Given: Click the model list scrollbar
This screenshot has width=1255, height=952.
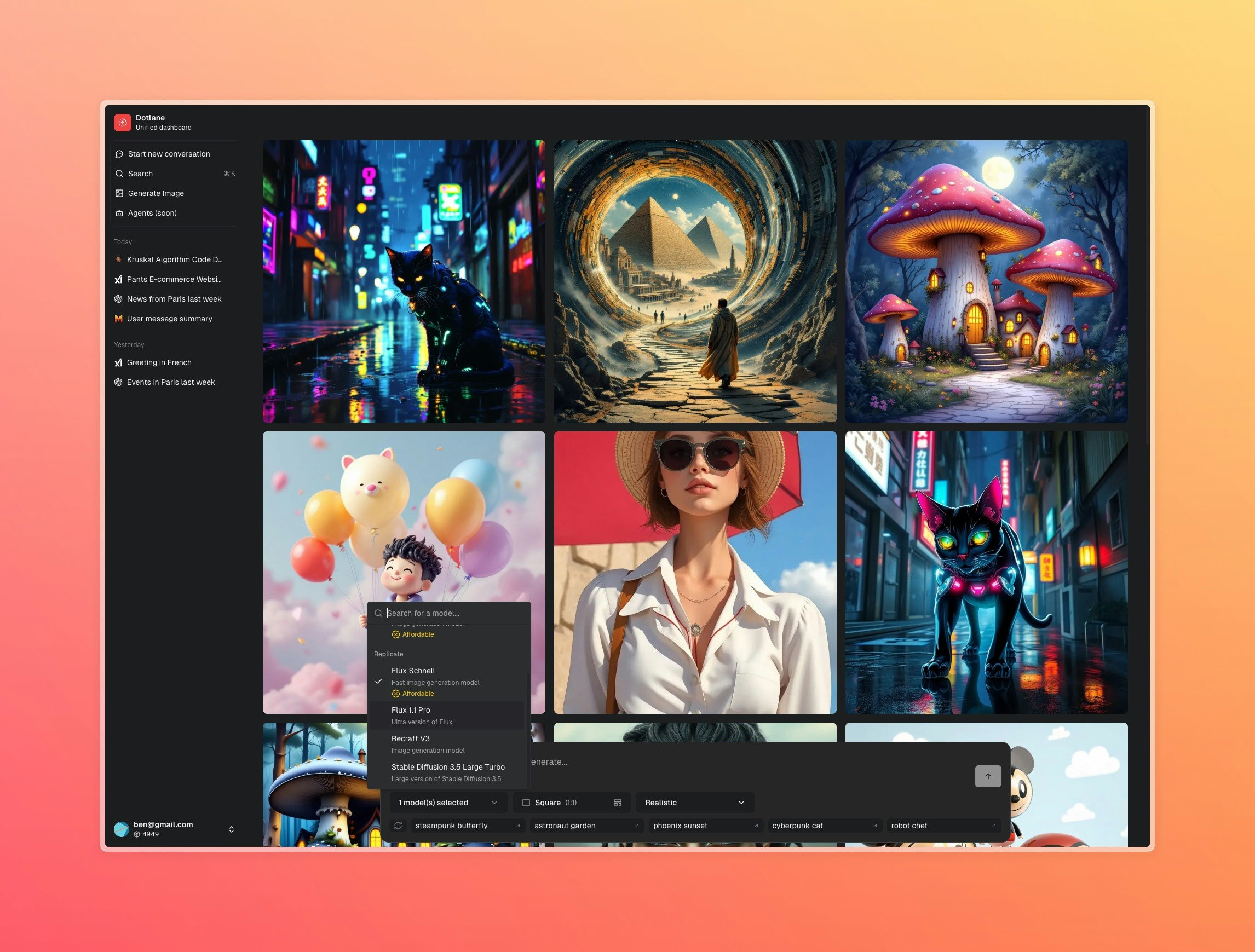Looking at the screenshot, I should [528, 730].
